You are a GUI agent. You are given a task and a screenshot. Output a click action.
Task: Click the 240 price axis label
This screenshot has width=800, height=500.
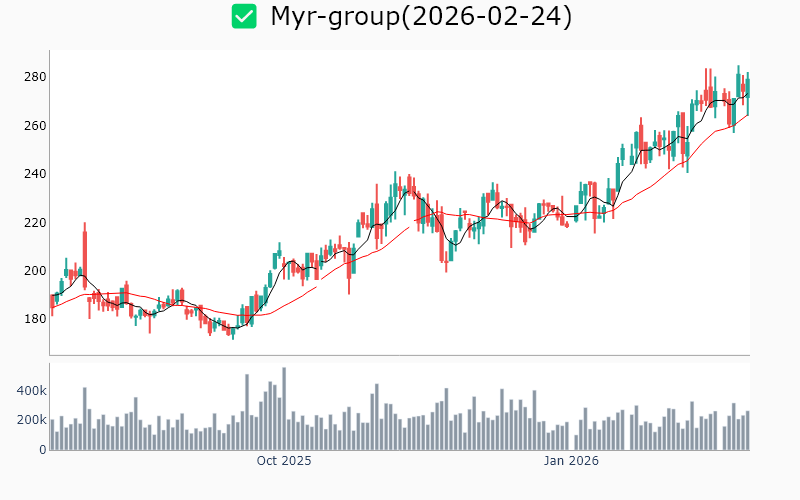pyautogui.click(x=34, y=174)
